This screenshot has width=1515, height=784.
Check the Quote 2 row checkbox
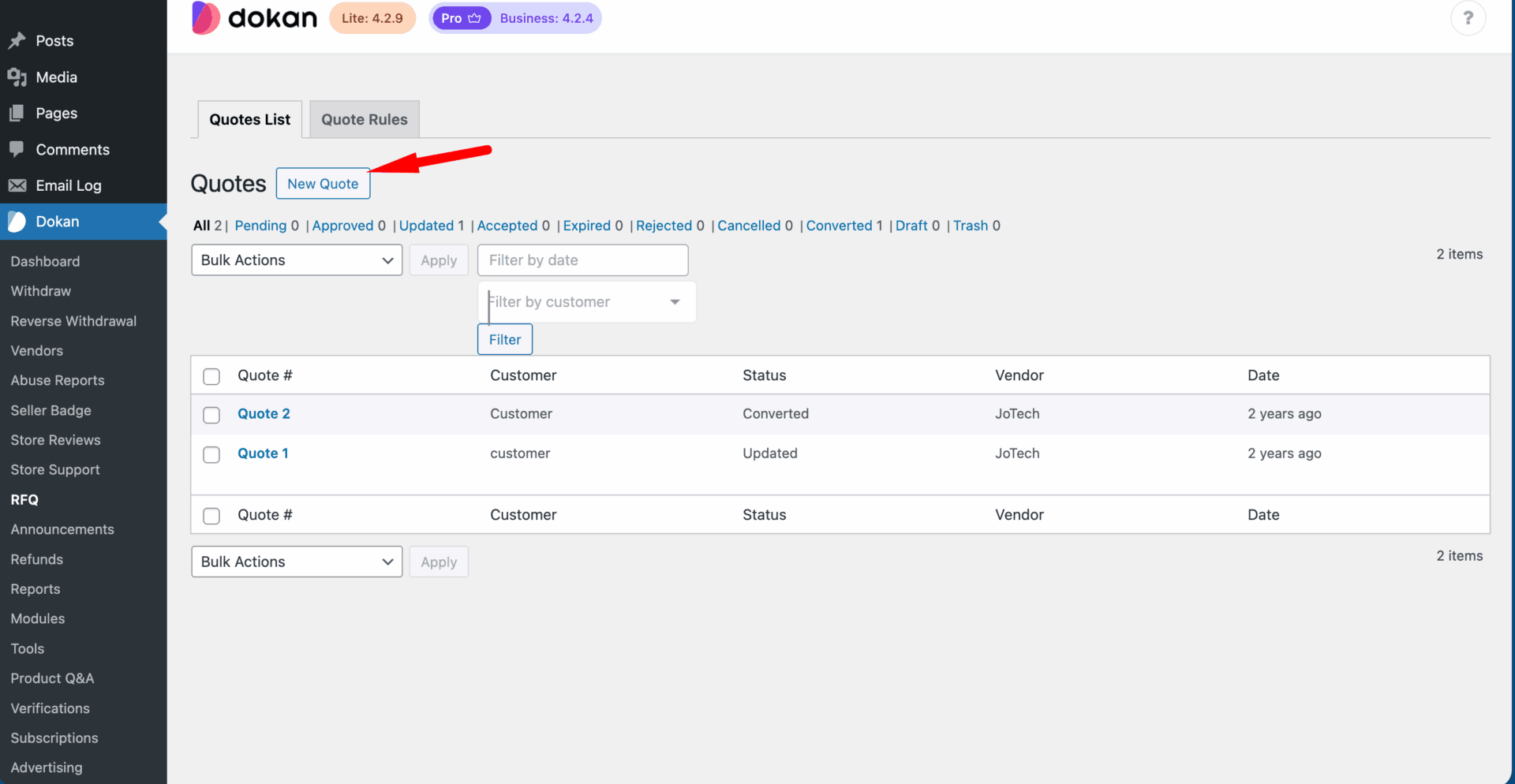click(211, 415)
